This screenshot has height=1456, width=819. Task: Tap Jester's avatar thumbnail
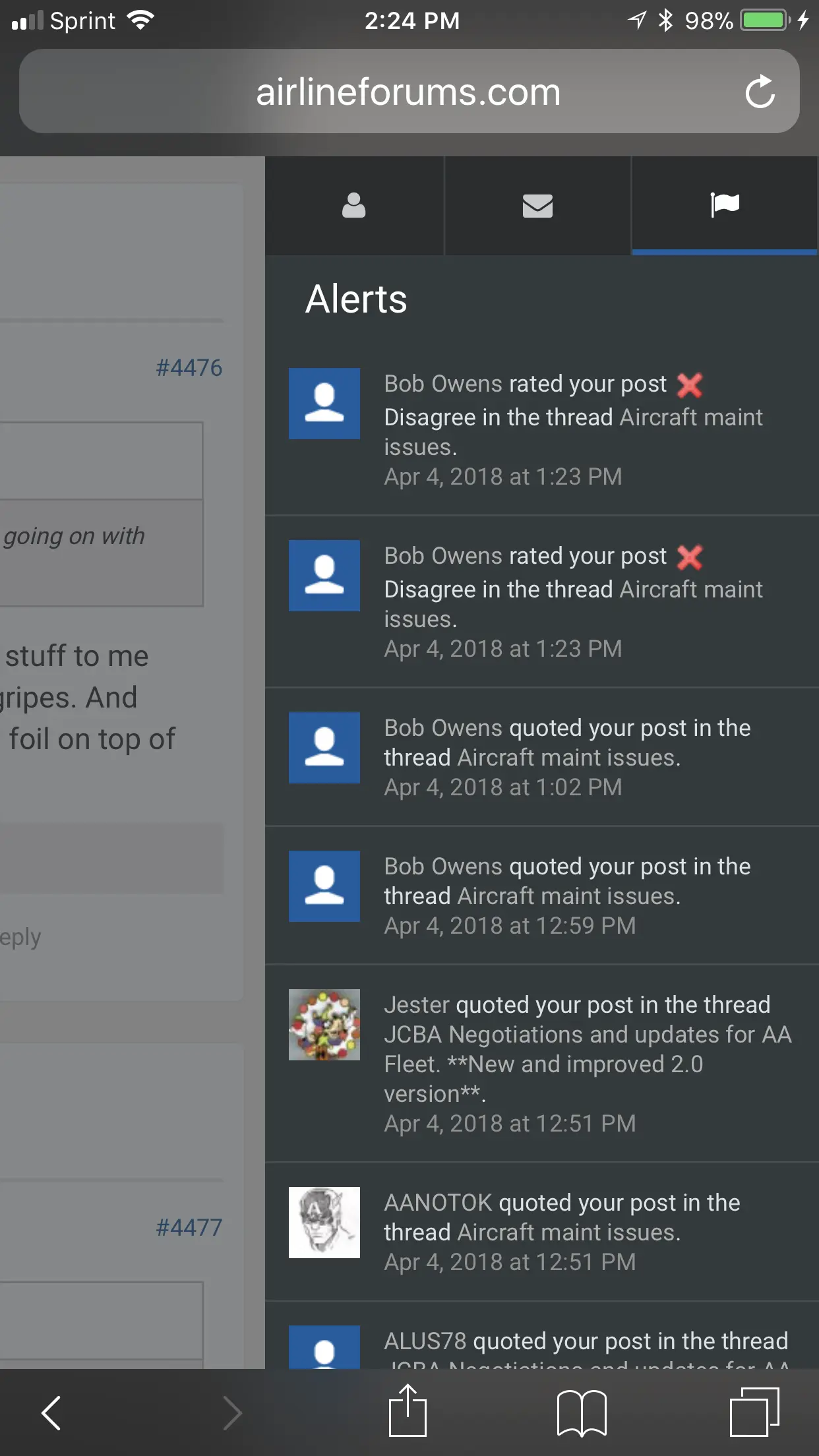324,1025
